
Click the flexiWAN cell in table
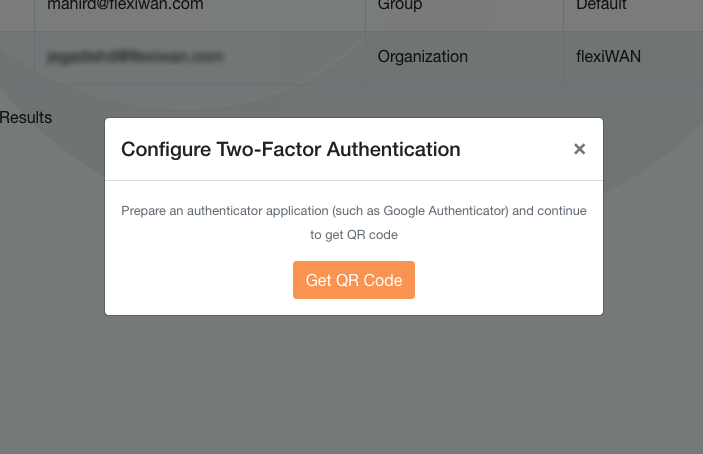[633, 58]
